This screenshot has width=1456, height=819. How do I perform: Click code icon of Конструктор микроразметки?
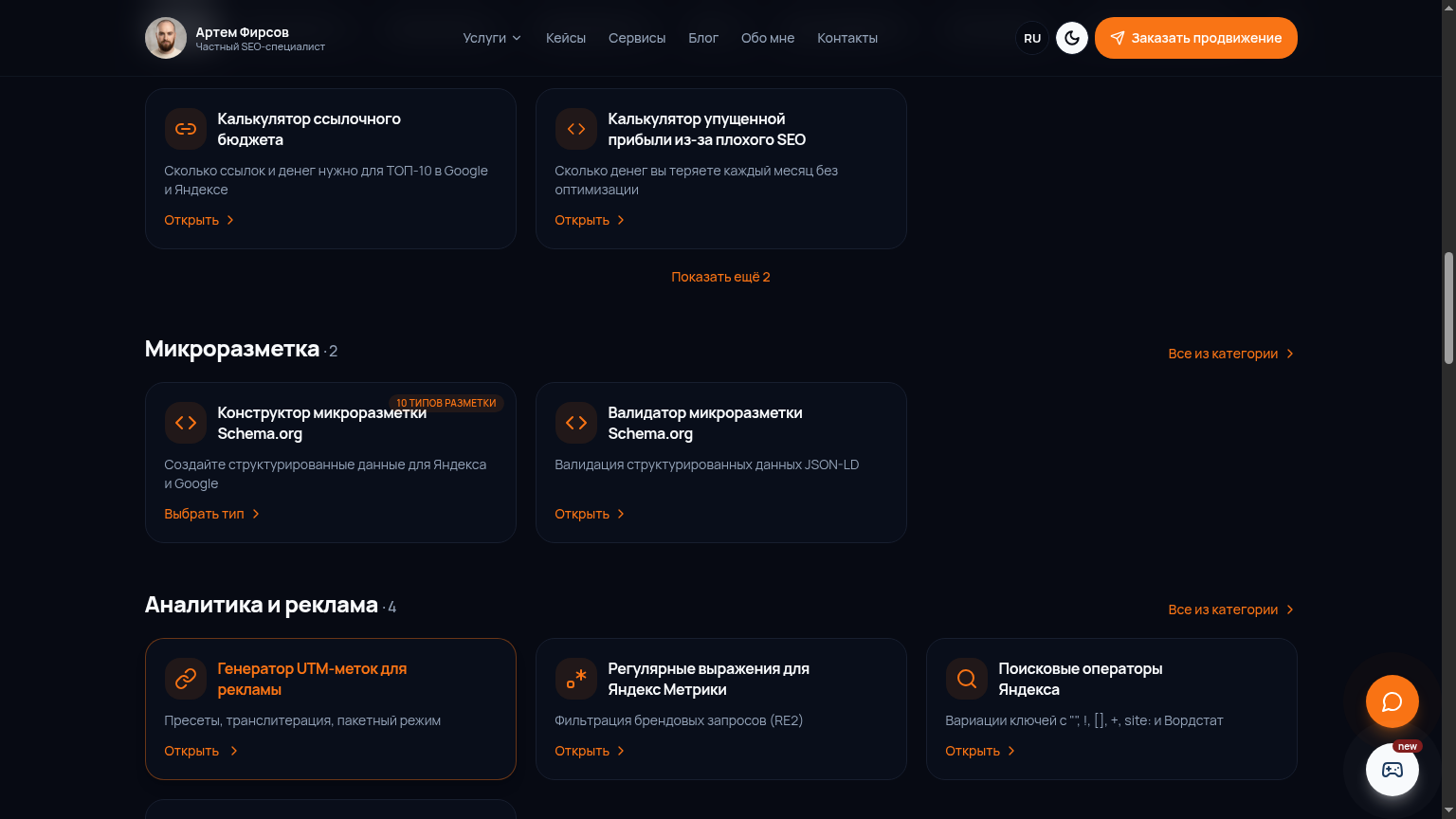(186, 423)
